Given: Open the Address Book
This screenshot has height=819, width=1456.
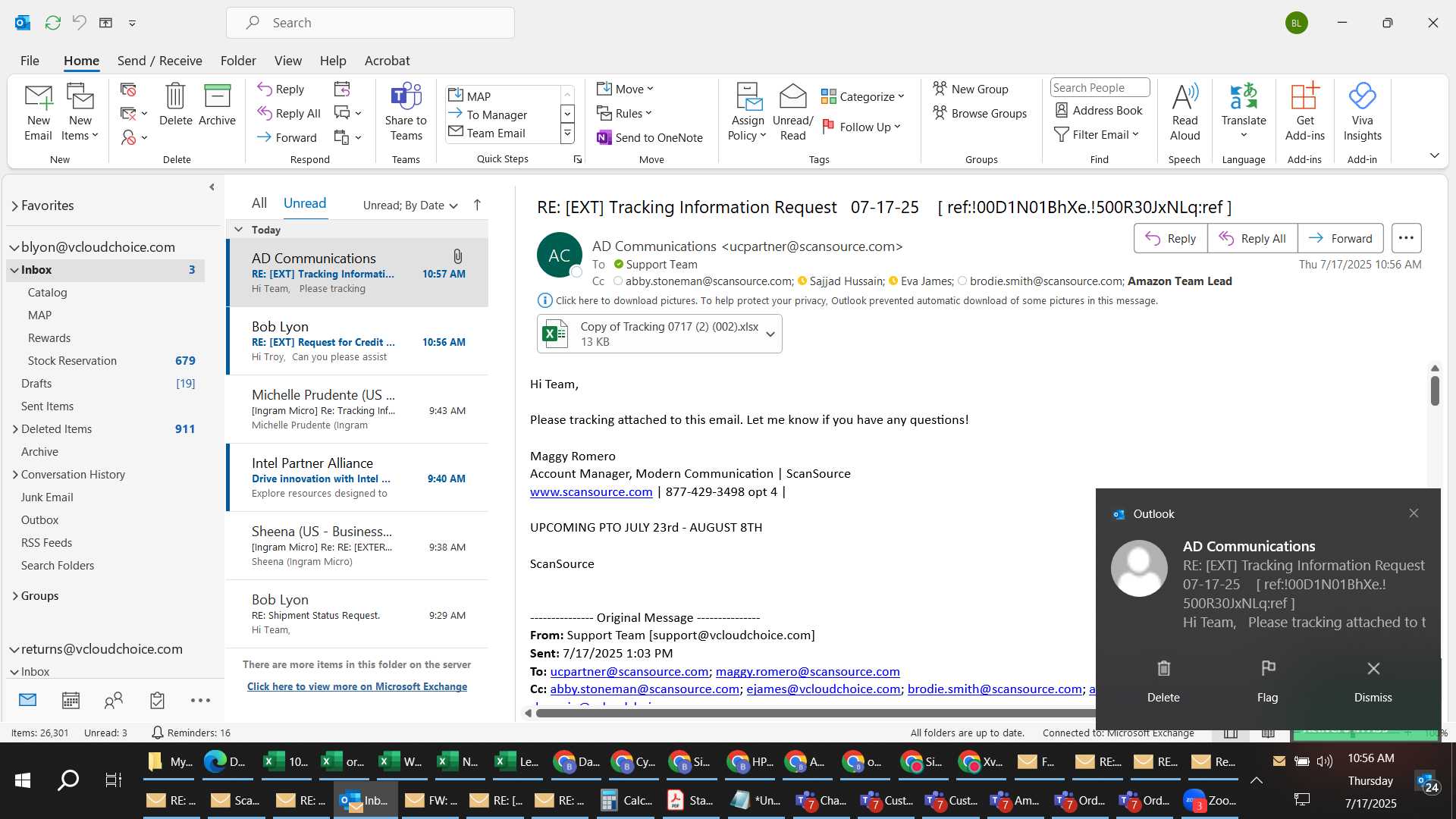Looking at the screenshot, I should (1099, 111).
